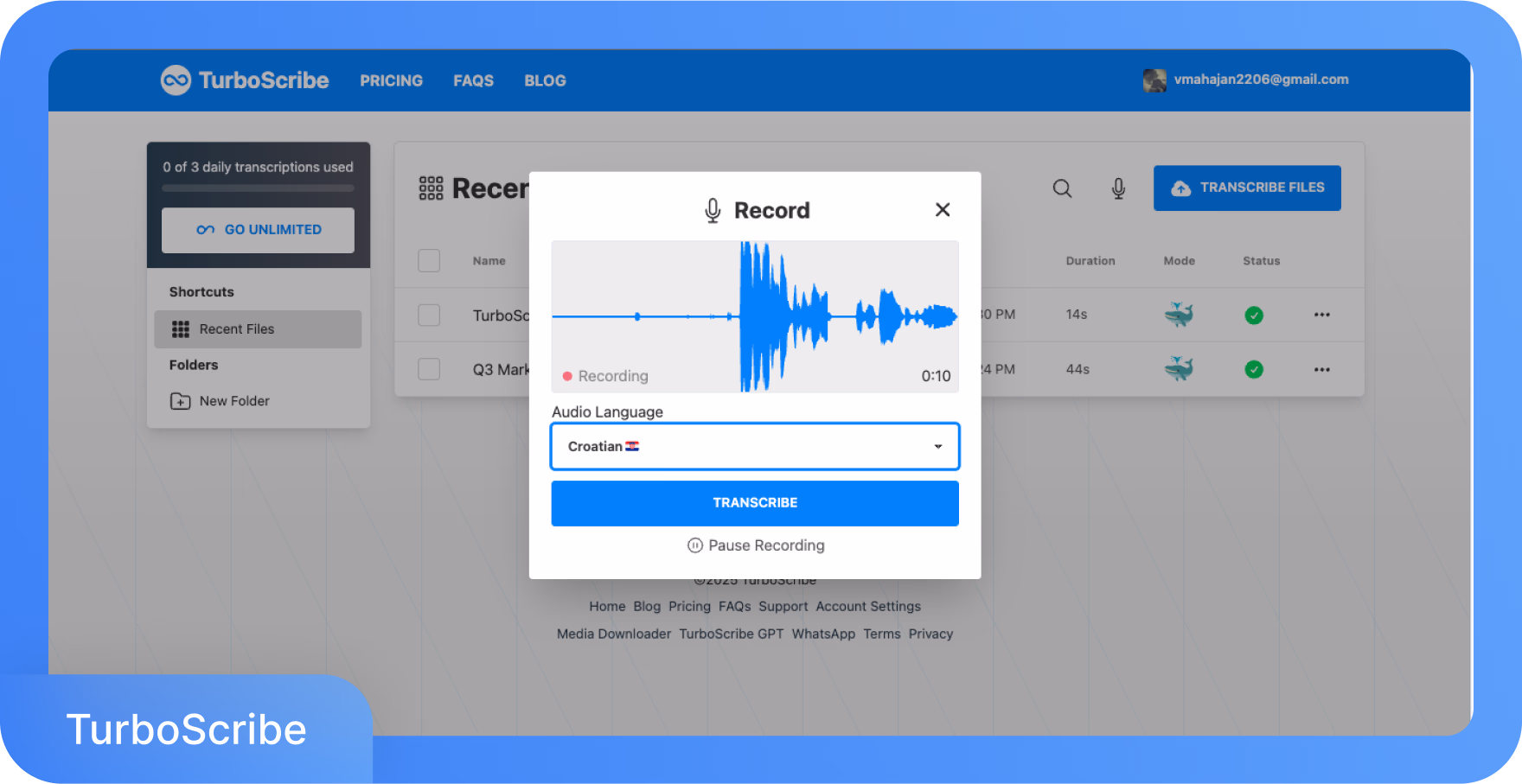Click the user avatar thumbnail
The width and height of the screenshot is (1522, 784).
(1154, 80)
